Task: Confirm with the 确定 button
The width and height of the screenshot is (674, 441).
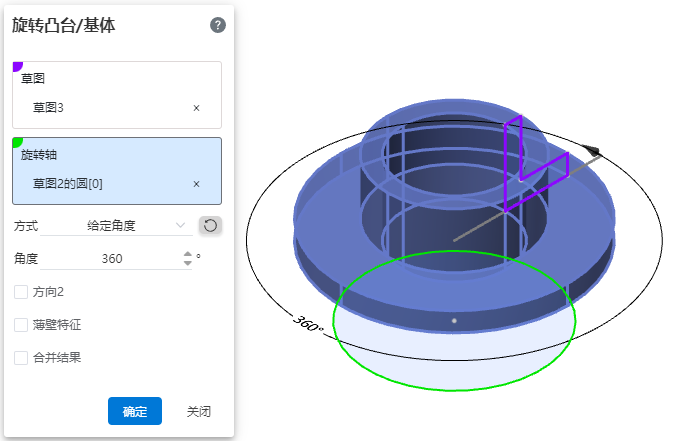Action: pyautogui.click(x=135, y=411)
